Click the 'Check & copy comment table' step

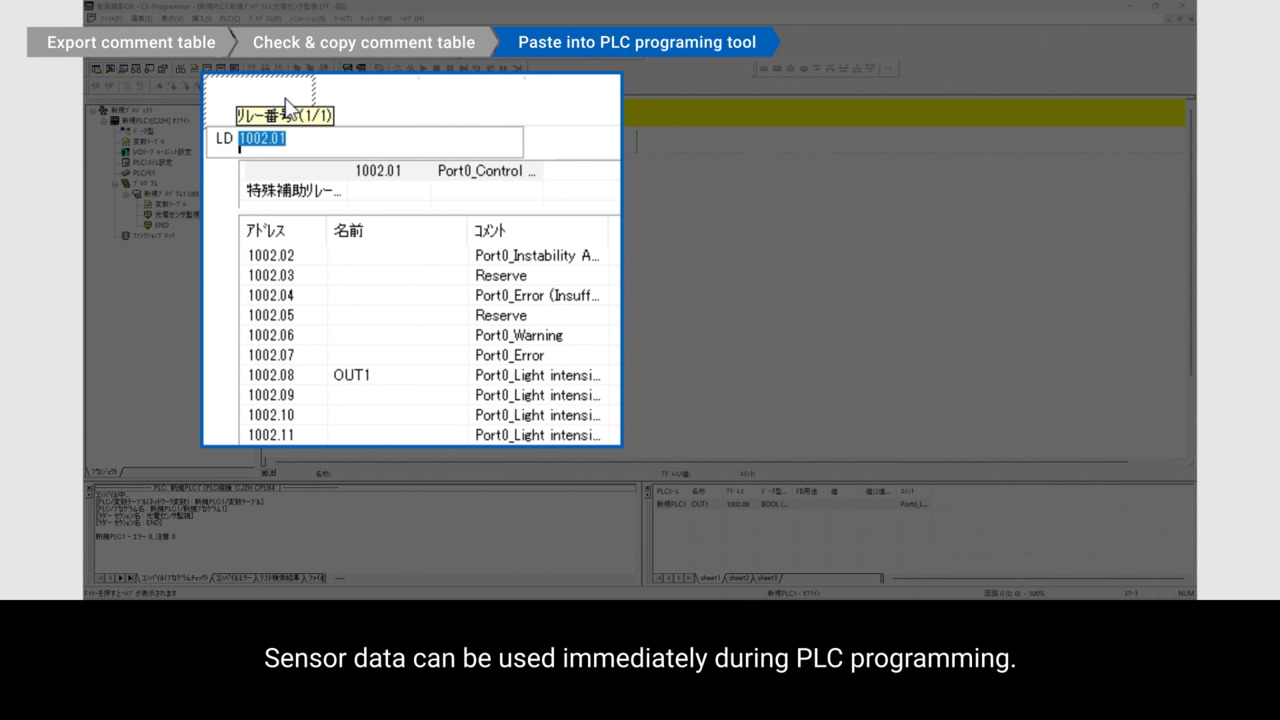pos(363,42)
